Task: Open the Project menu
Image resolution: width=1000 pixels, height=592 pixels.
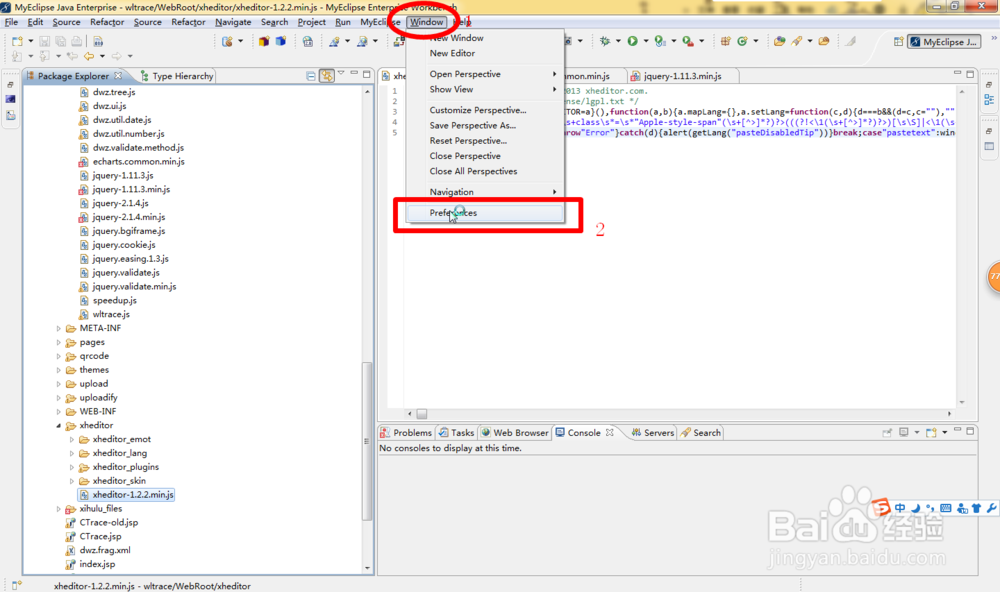Action: click(311, 22)
